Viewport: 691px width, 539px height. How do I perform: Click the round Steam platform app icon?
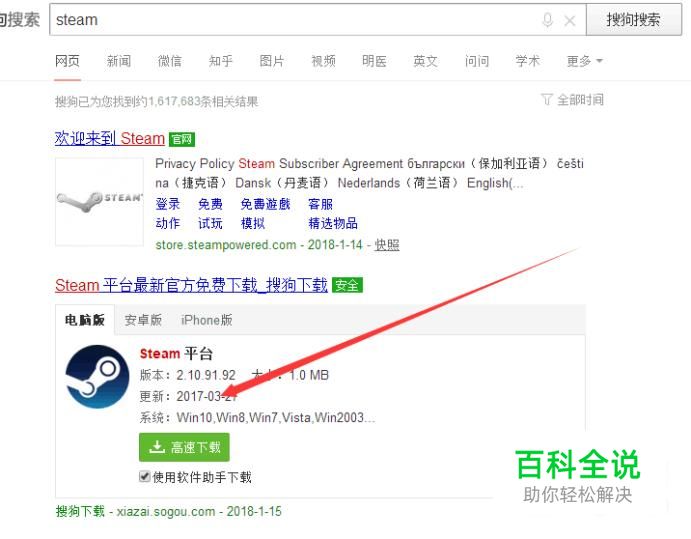pos(97,376)
